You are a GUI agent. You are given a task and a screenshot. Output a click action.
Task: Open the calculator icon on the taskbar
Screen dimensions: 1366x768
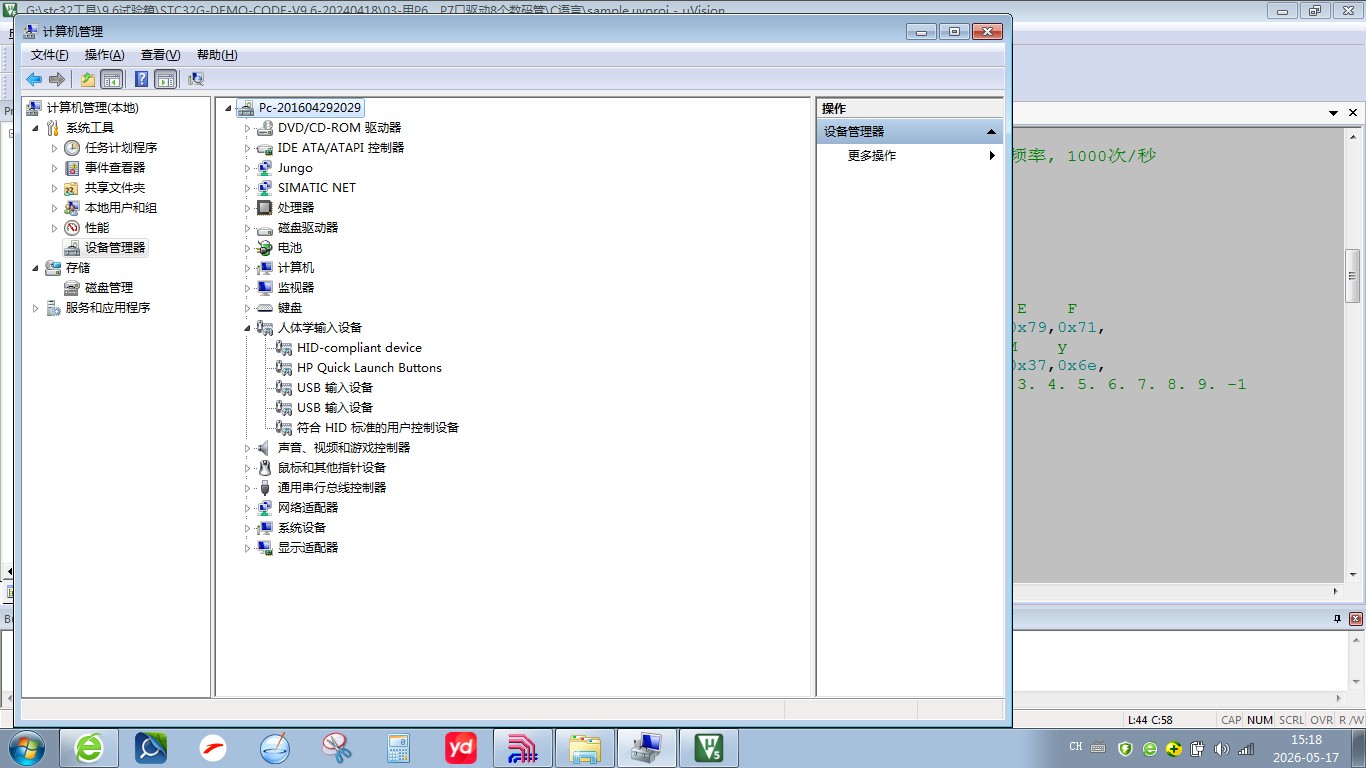(x=399, y=748)
